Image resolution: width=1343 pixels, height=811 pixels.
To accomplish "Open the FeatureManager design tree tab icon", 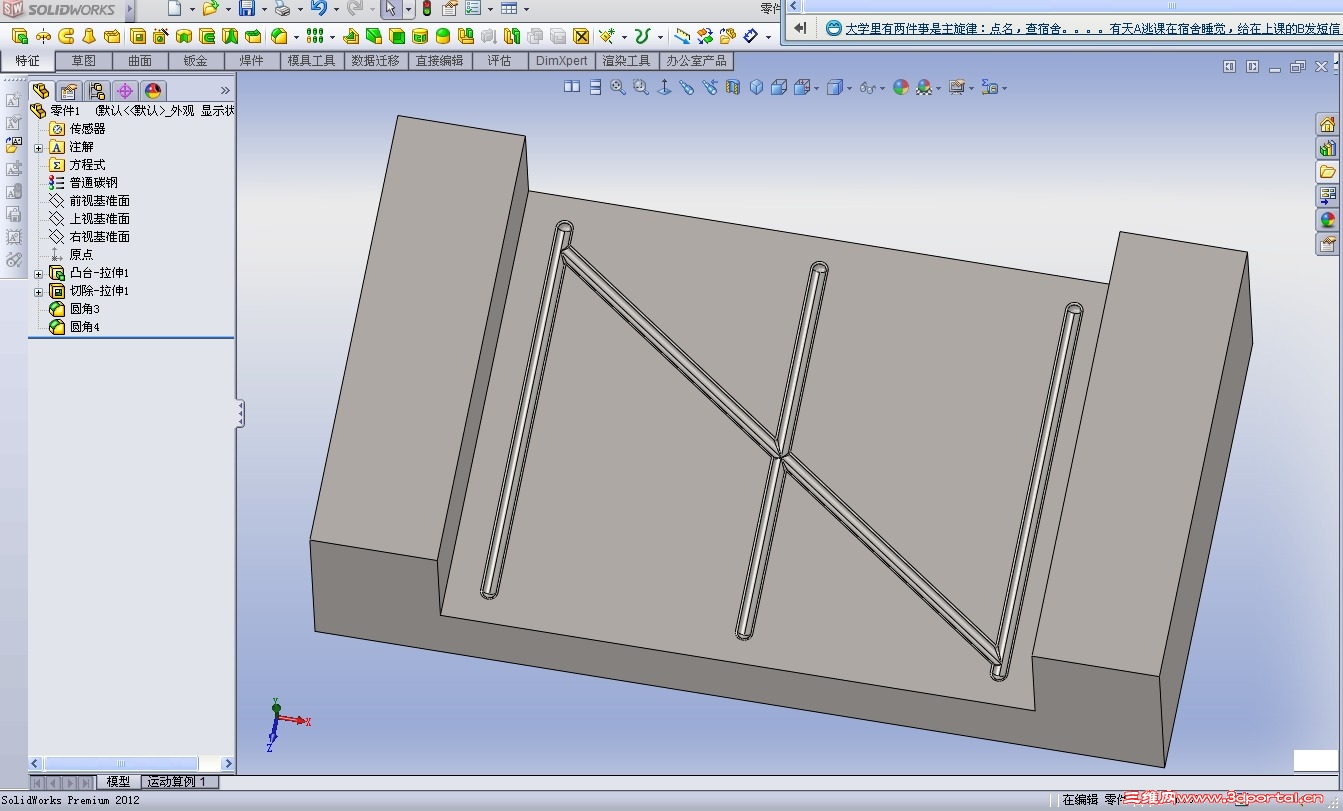I will point(42,91).
